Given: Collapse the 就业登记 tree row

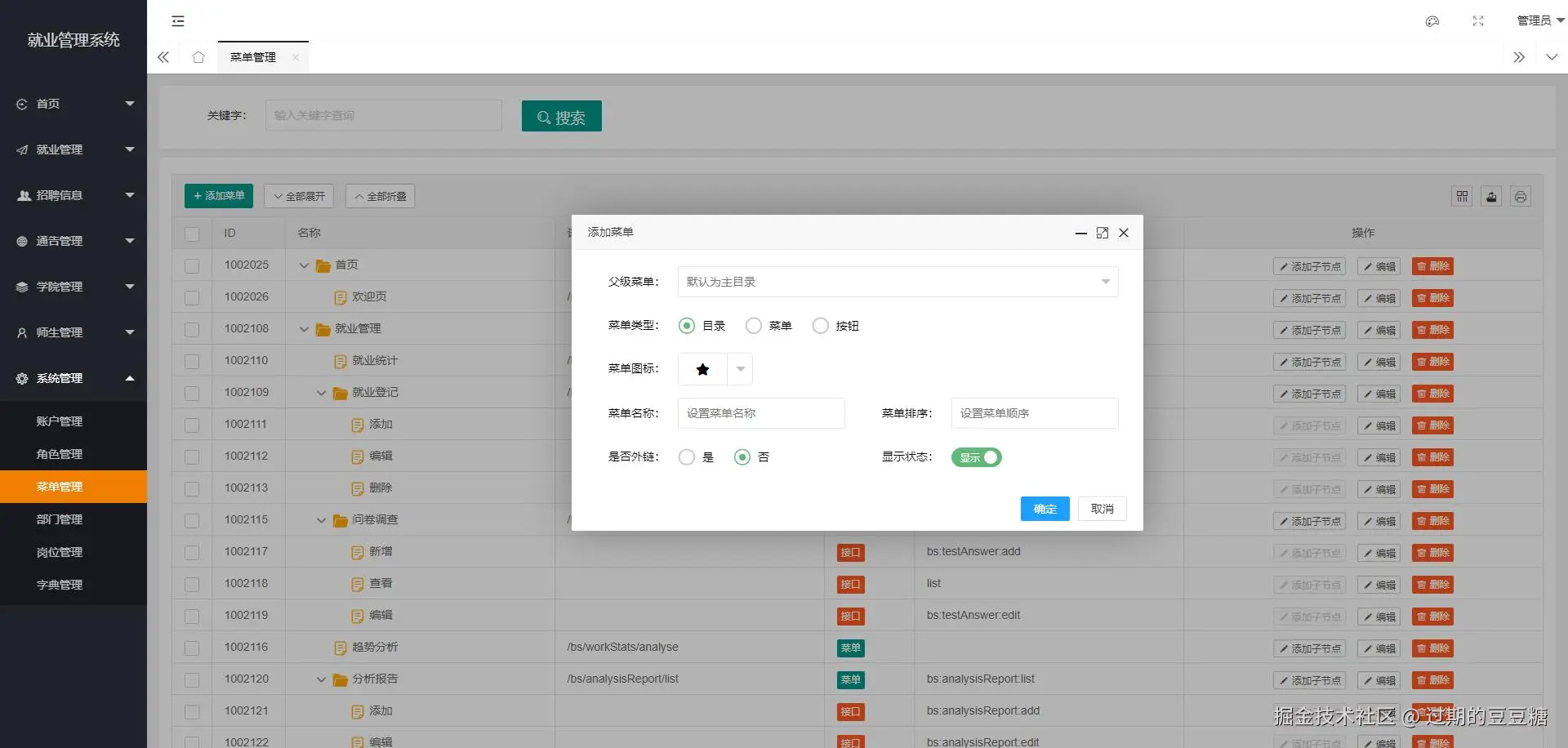Looking at the screenshot, I should pos(321,393).
